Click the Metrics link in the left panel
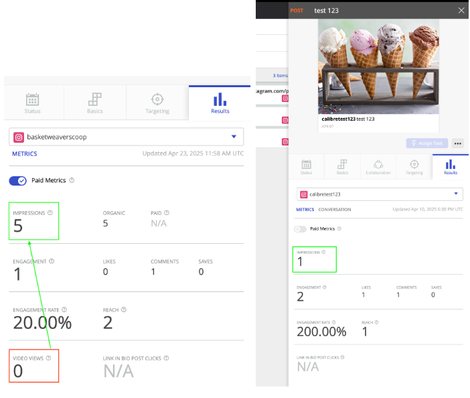This screenshot has width=470, height=398. click(25, 154)
